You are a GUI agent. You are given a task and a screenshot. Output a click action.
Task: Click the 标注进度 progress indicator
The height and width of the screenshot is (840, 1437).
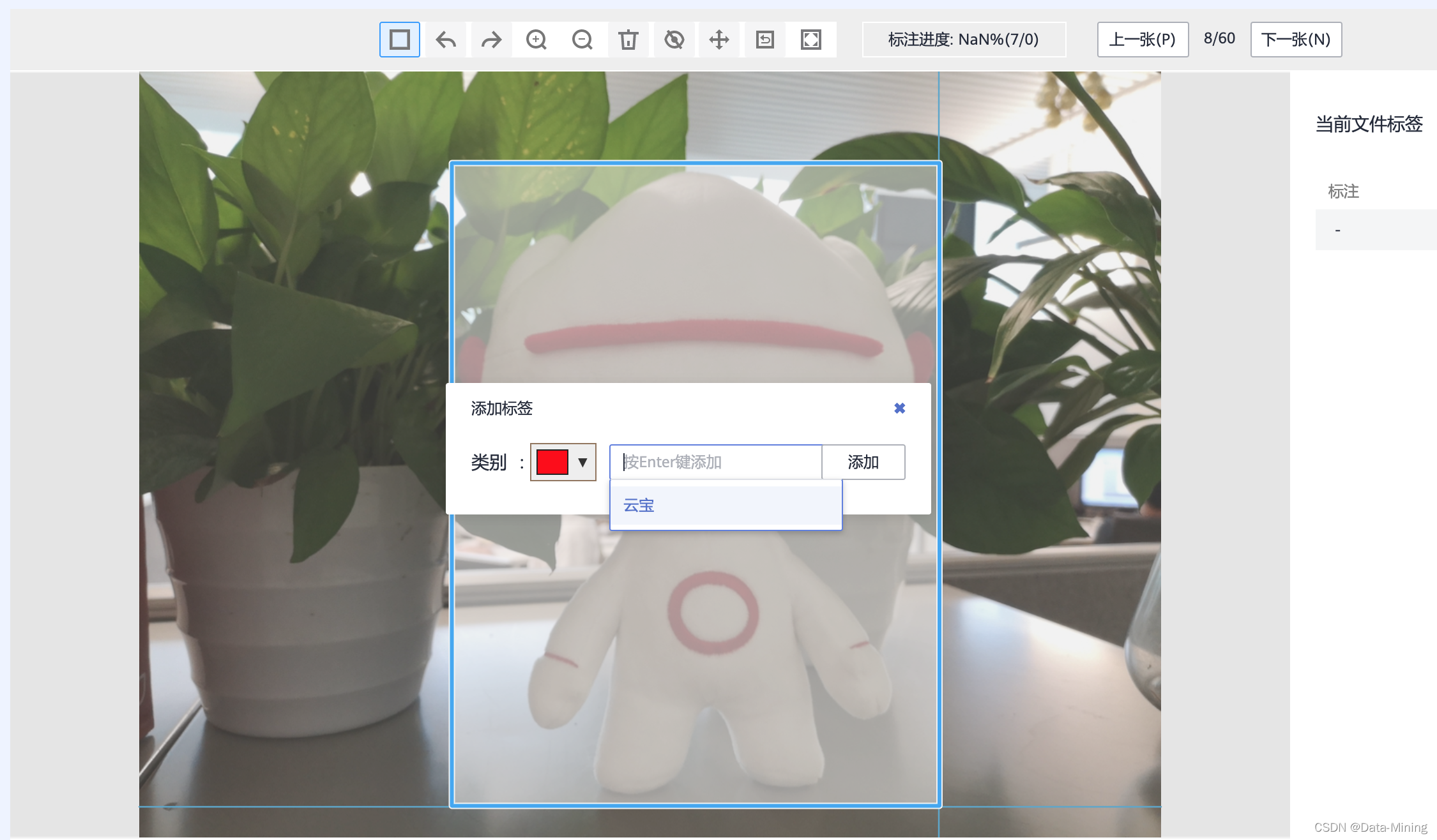click(964, 40)
